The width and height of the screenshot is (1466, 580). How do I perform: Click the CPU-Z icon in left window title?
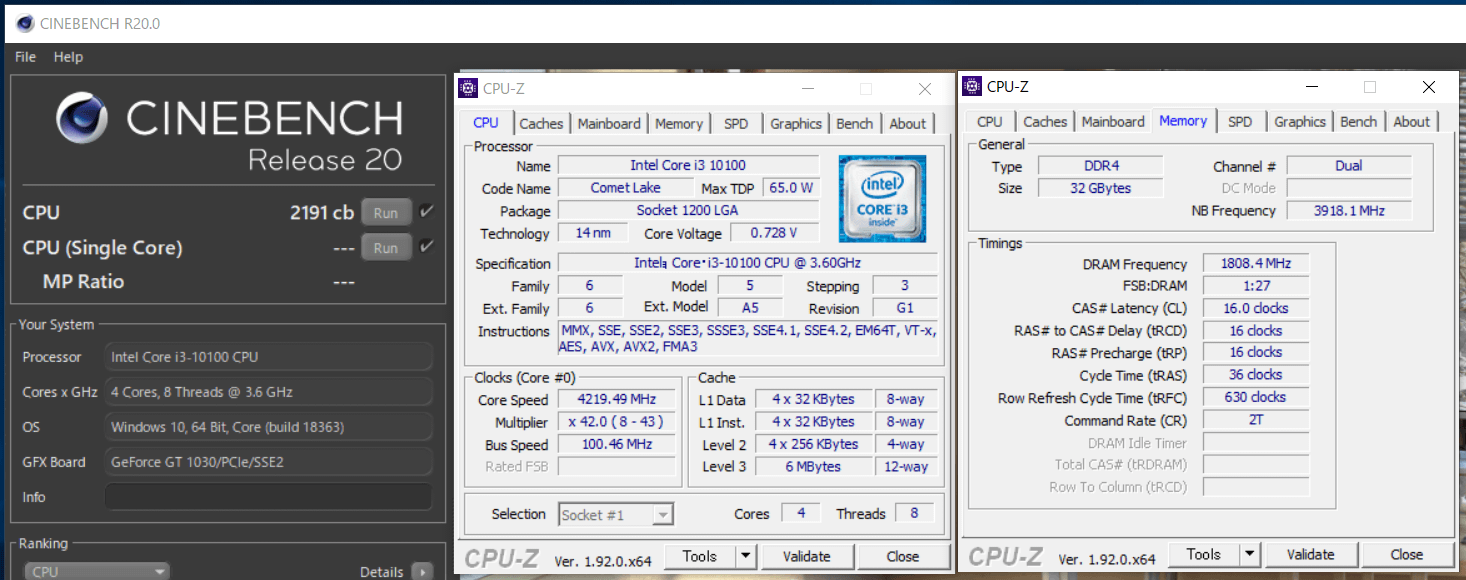click(x=468, y=88)
